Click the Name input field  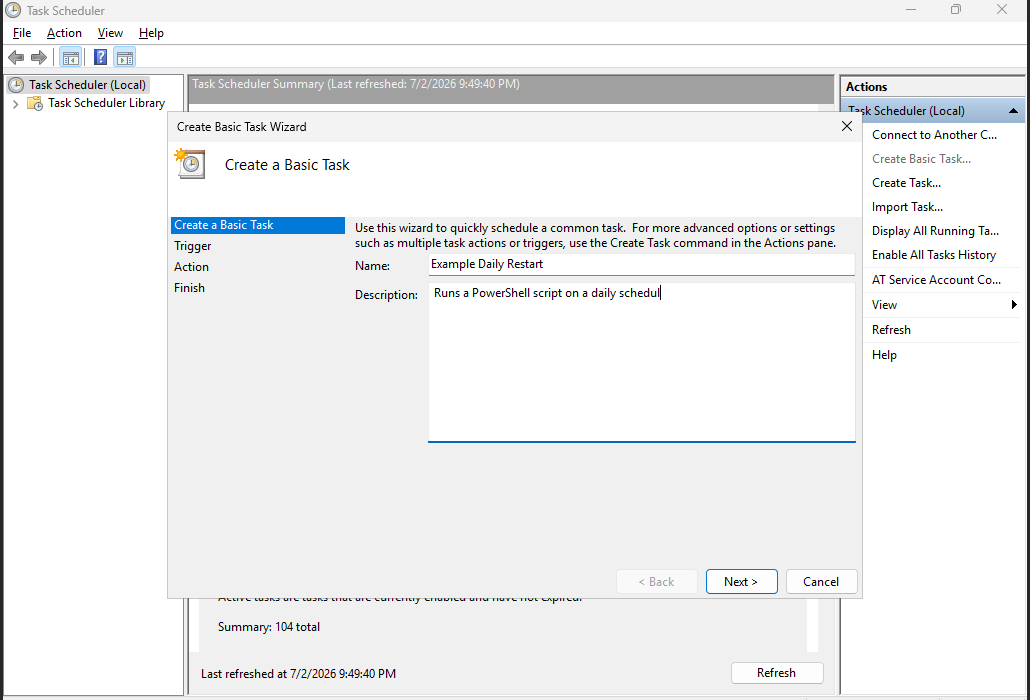pos(641,264)
